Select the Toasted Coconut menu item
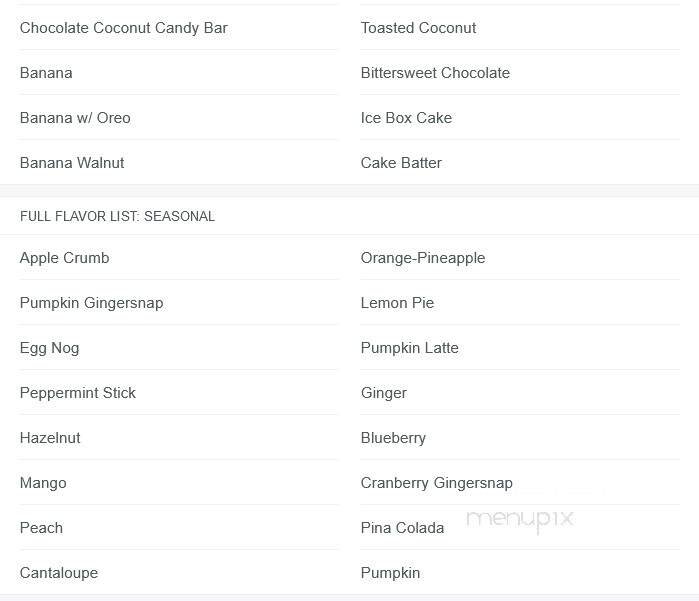699x601 pixels. click(x=418, y=28)
